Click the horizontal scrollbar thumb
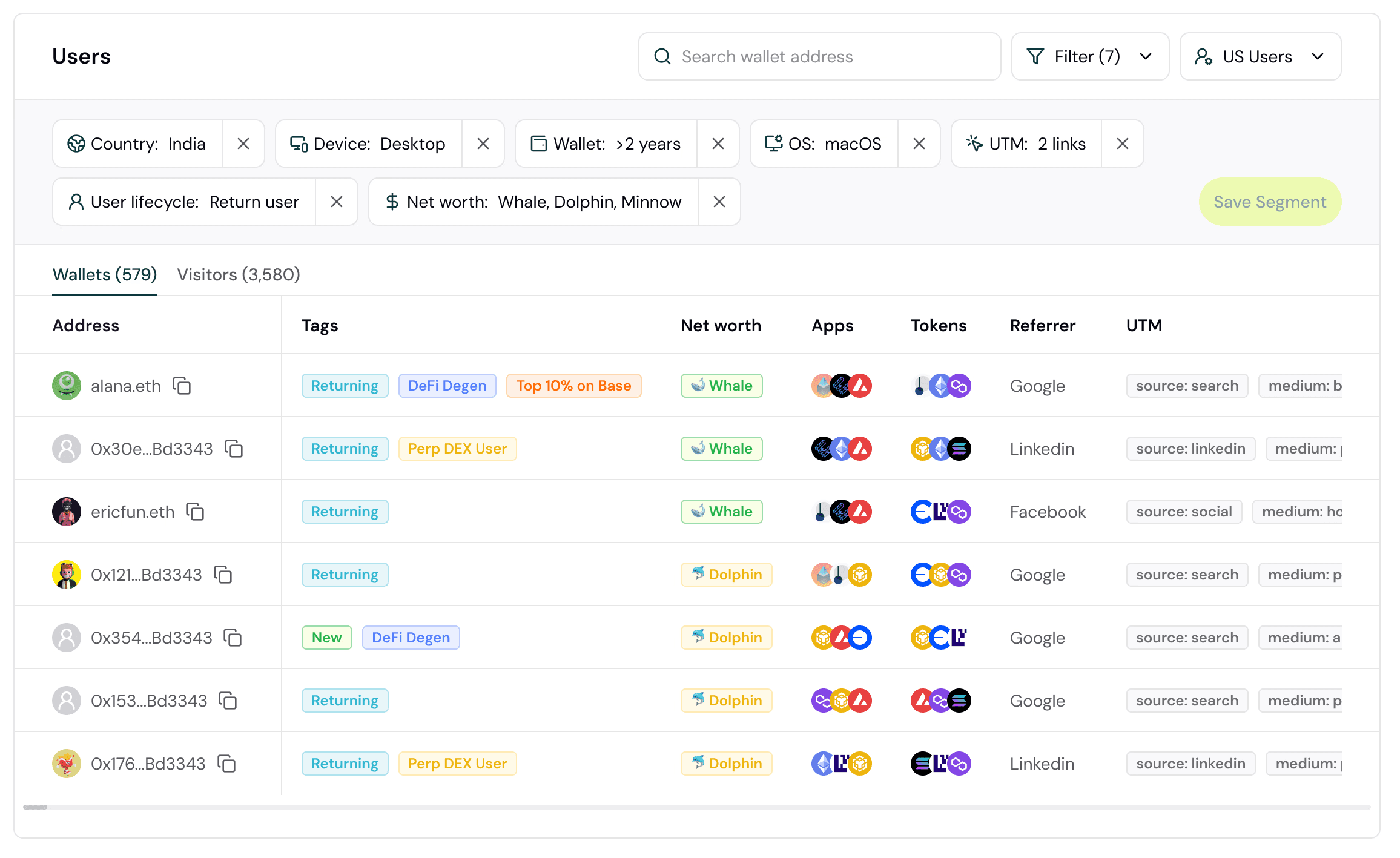Image resolution: width=1400 pixels, height=858 pixels. [x=35, y=807]
